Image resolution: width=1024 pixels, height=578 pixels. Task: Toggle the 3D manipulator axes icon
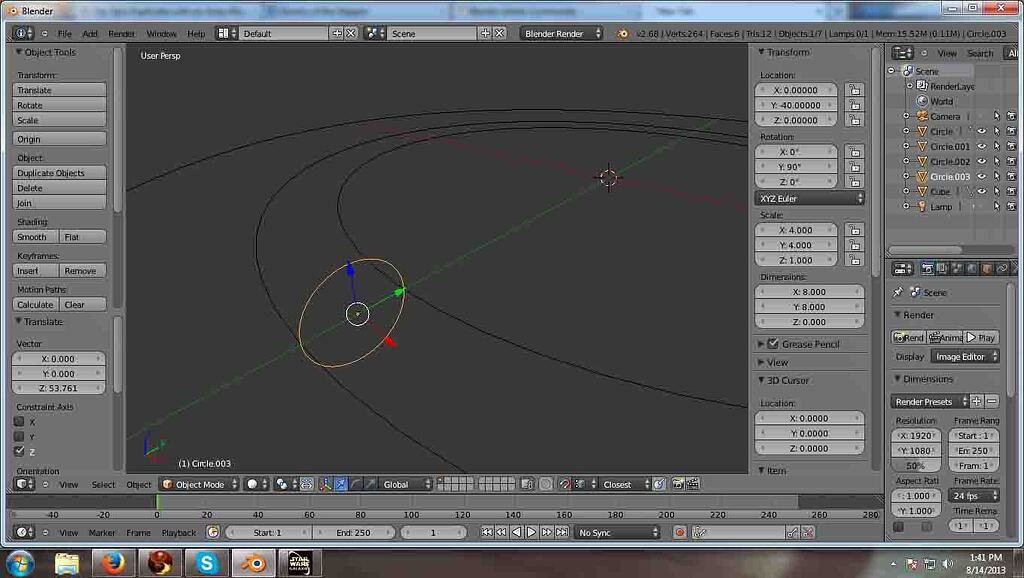pos(325,484)
